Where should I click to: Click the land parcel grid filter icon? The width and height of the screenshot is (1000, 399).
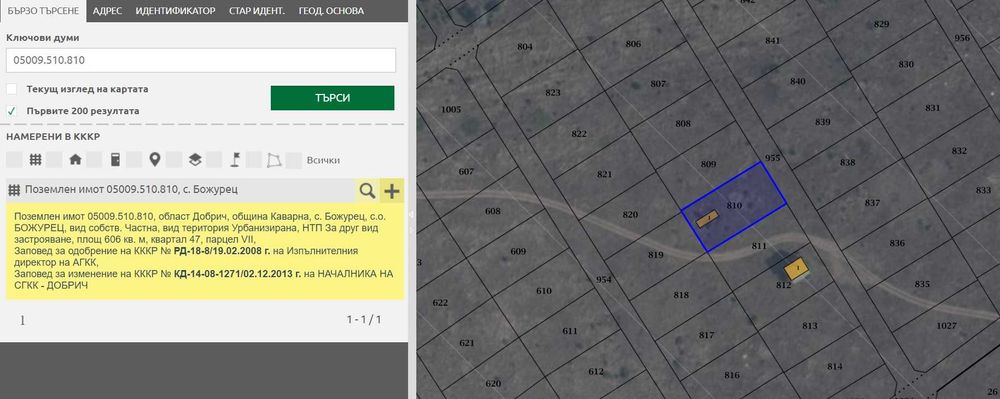(36, 160)
